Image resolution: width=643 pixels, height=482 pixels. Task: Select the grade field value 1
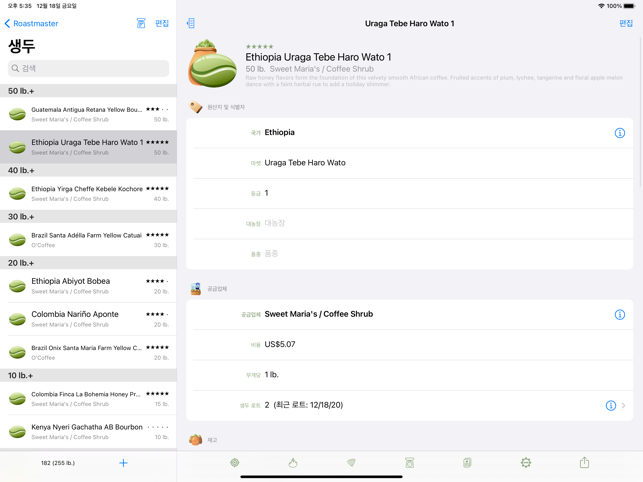point(409,193)
